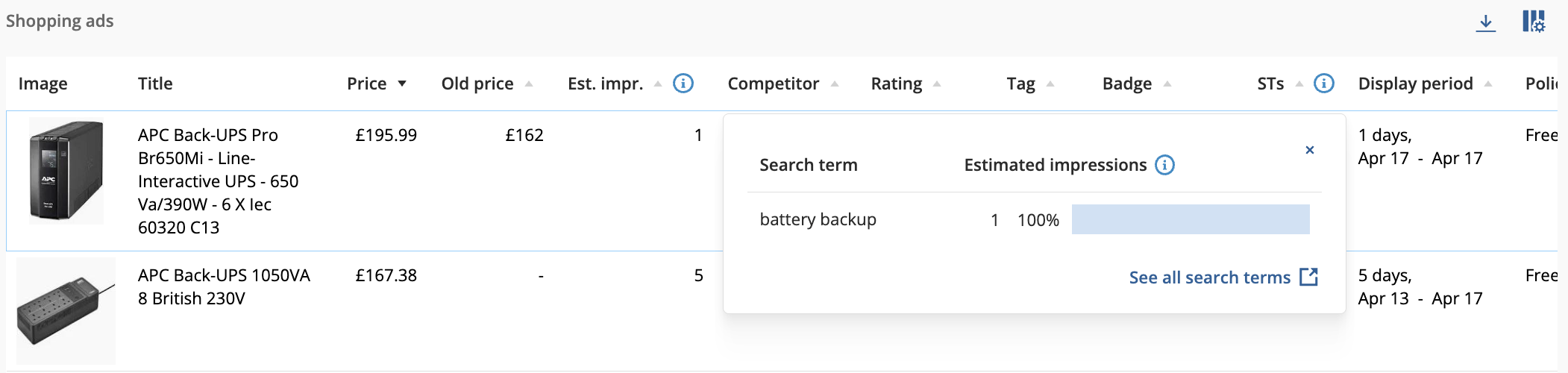Click the Tag column header
1568x373 pixels.
click(x=1020, y=84)
